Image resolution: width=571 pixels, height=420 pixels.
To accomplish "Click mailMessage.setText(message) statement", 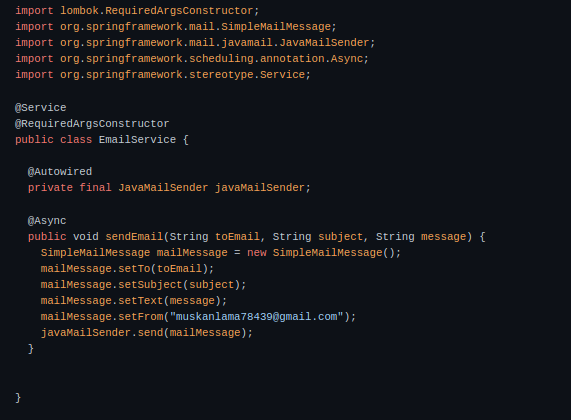I will 134,301.
